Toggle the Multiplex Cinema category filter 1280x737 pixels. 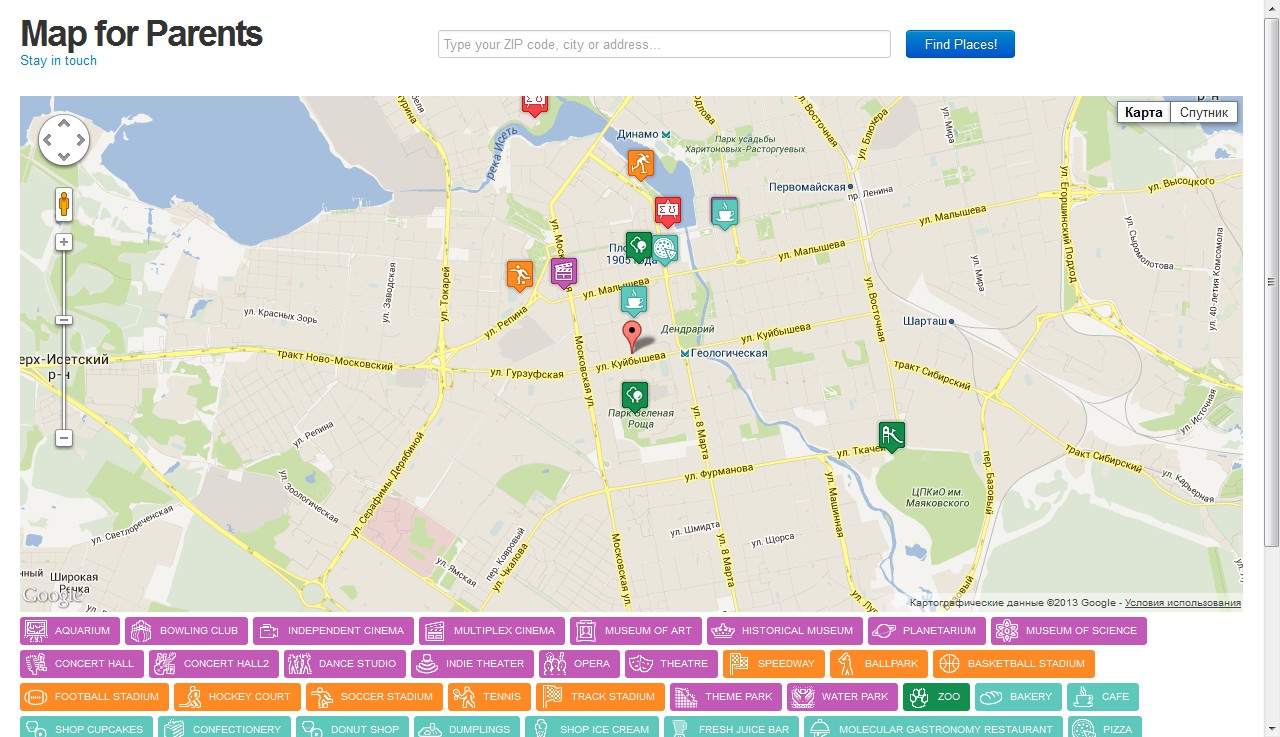click(x=492, y=631)
